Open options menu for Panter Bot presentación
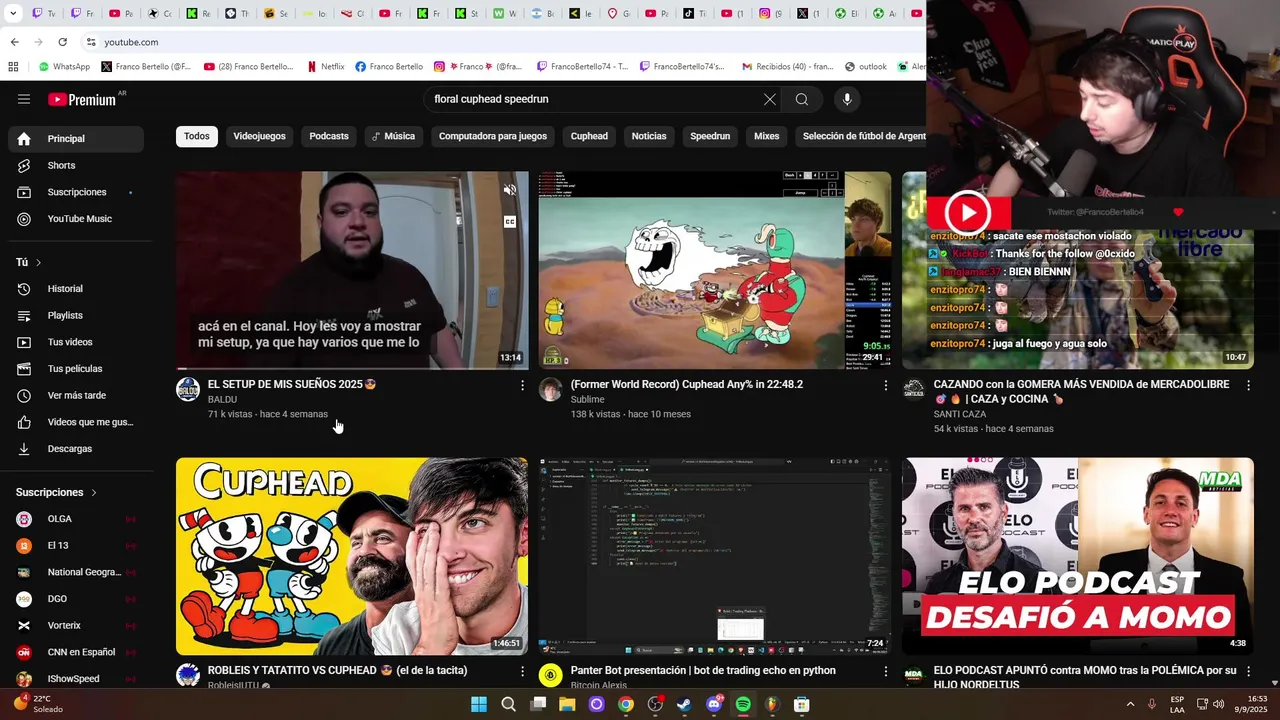 point(885,671)
